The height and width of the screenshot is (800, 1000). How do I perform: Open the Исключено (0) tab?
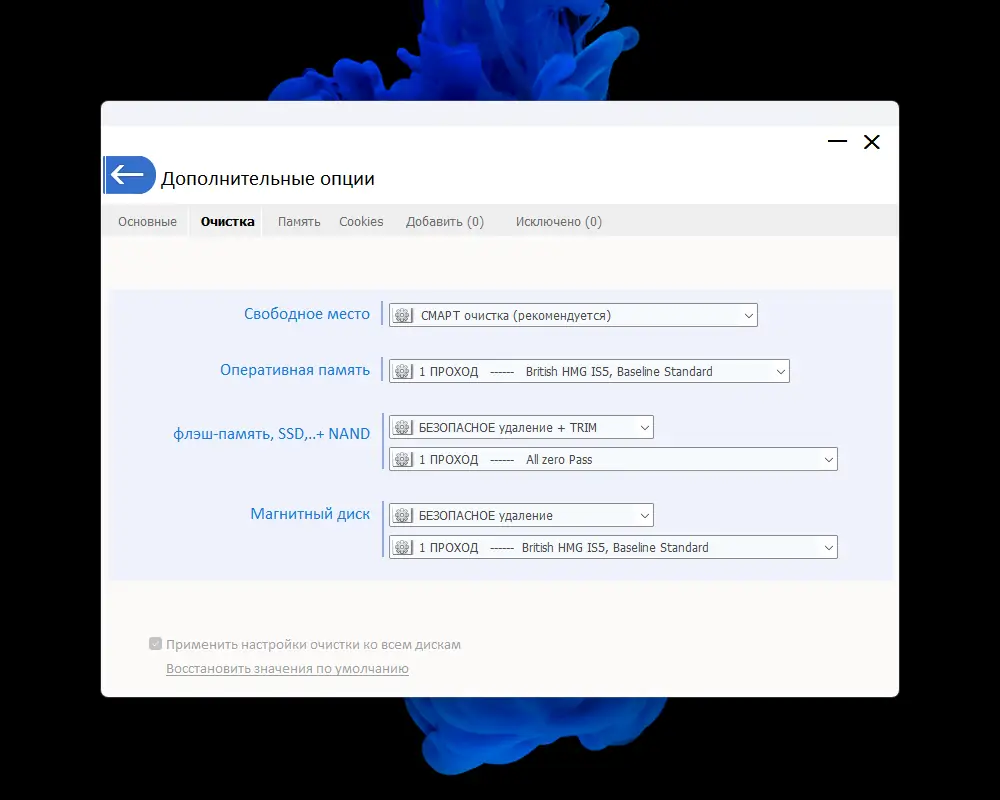559,221
